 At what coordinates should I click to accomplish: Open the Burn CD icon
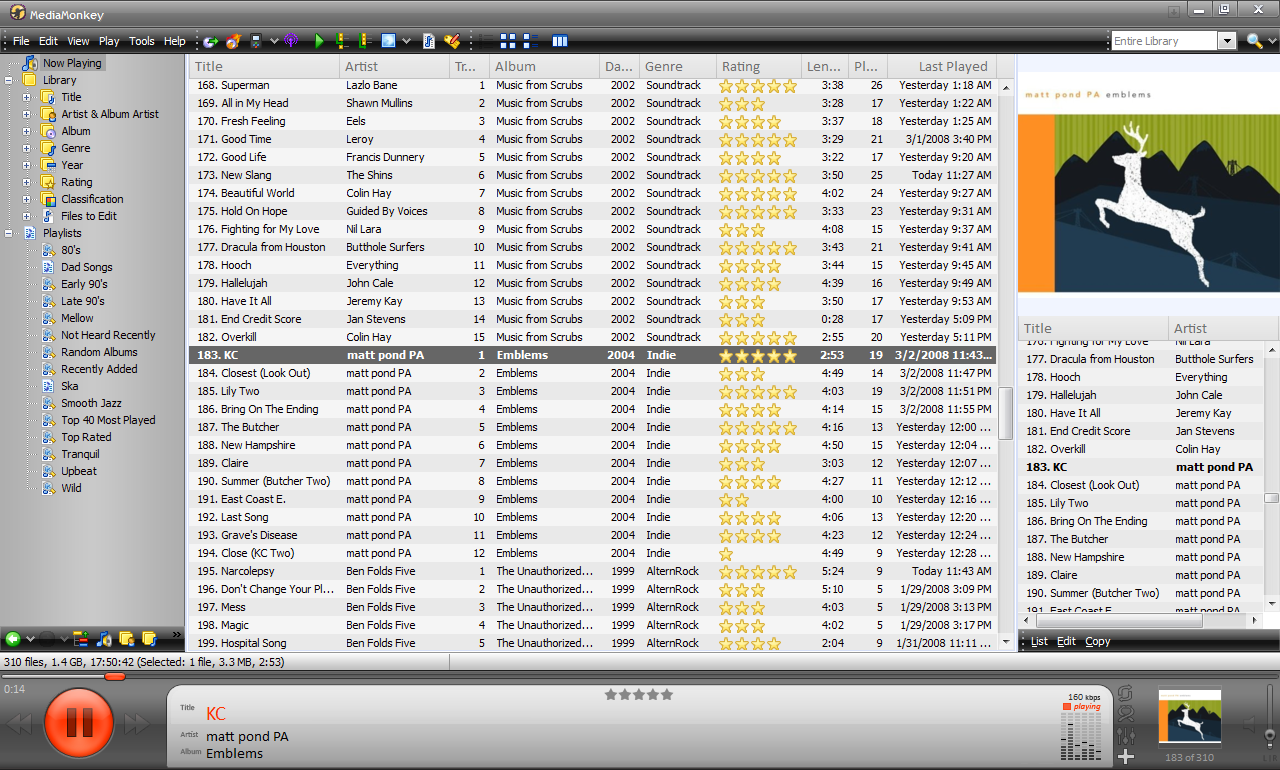(231, 41)
